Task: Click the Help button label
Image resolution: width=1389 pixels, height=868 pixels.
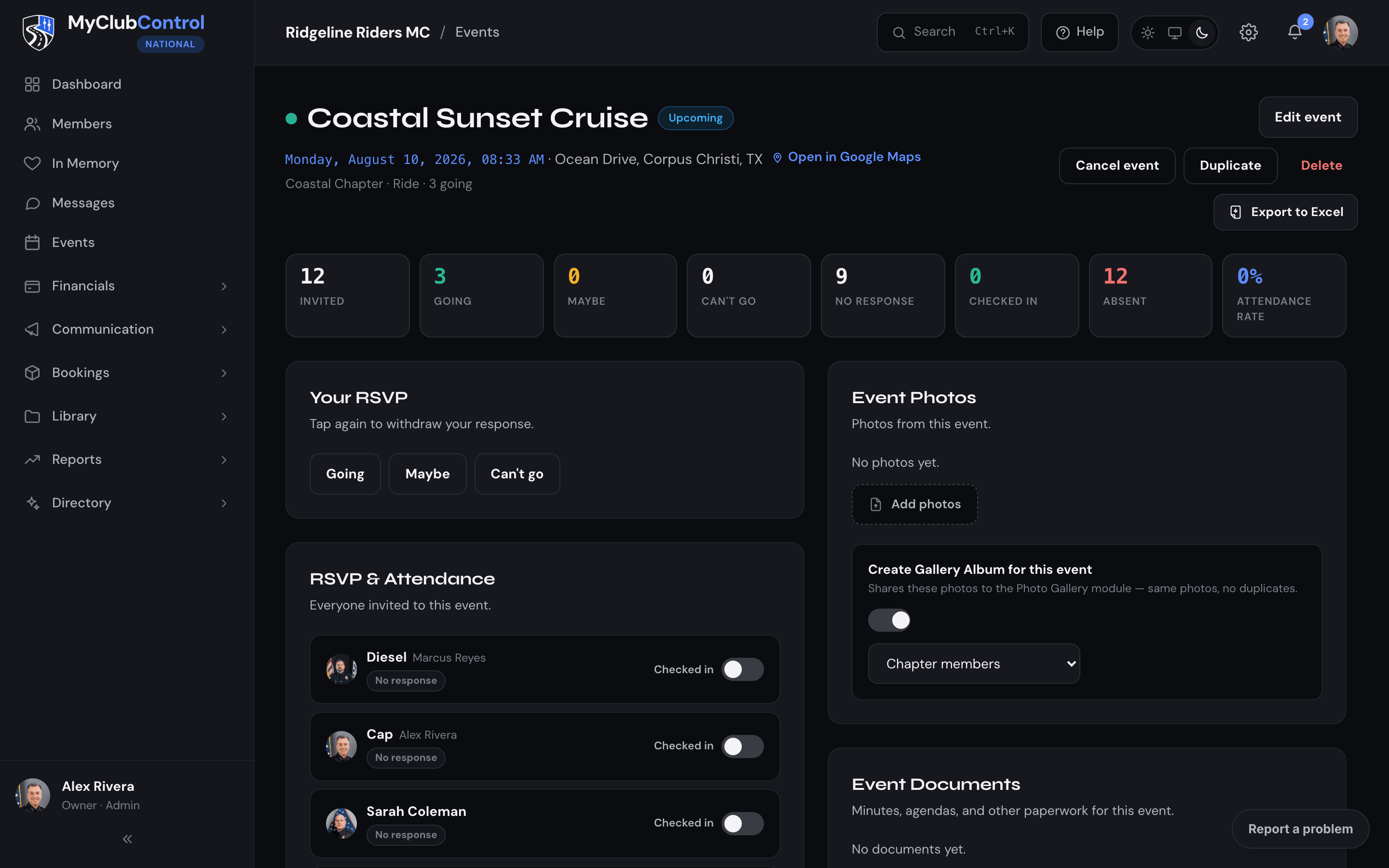Action: coord(1089,32)
